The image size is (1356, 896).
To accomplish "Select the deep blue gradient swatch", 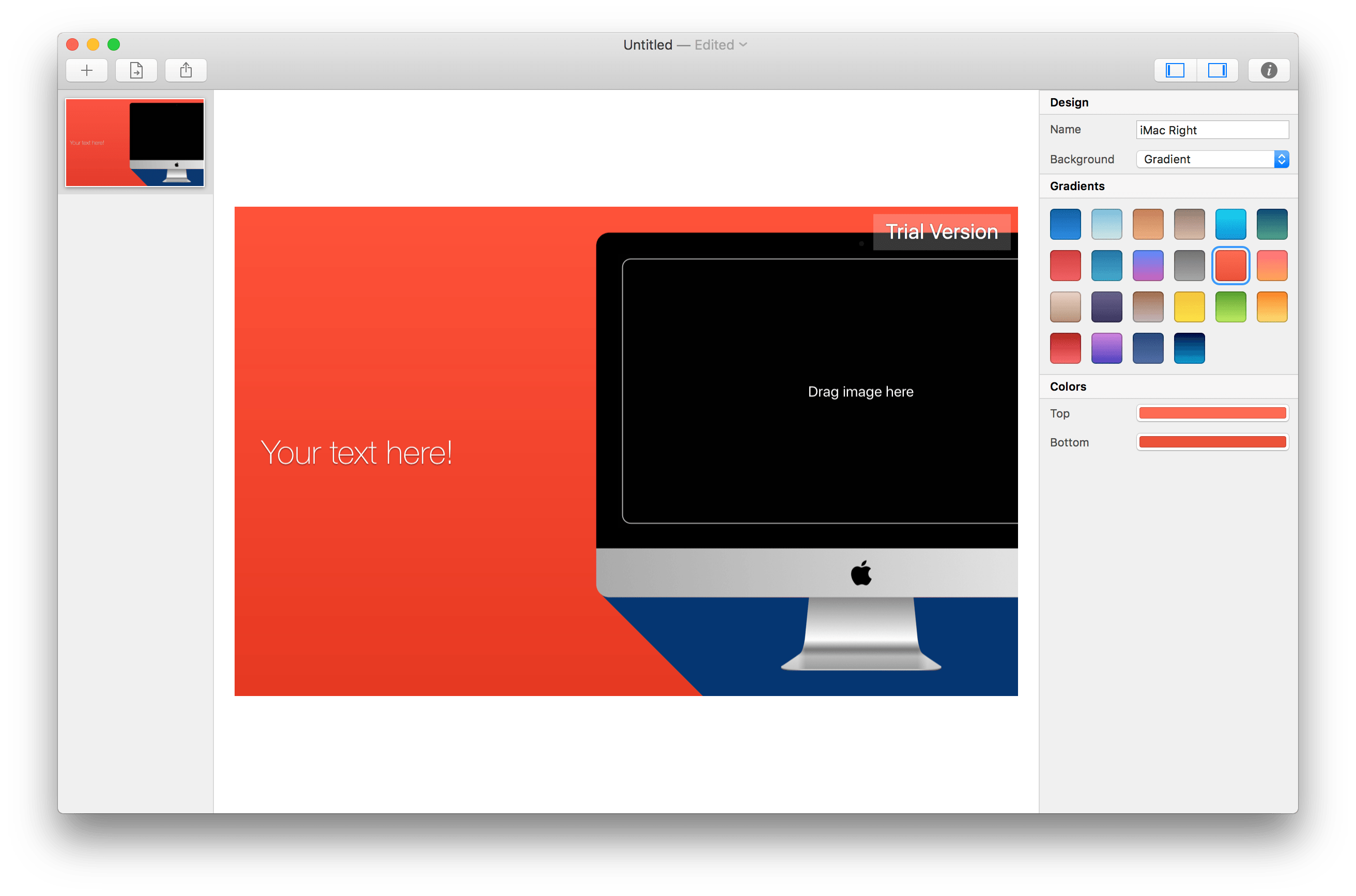I will pos(1065,224).
